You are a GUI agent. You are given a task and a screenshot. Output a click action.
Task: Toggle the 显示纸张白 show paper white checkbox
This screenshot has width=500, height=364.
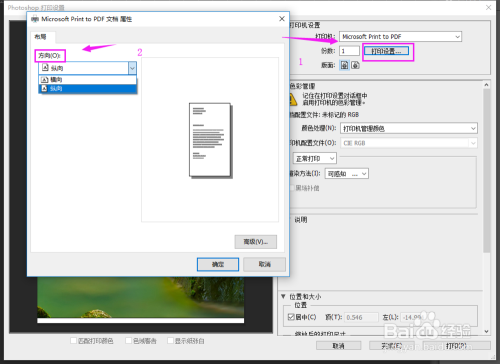(x=170, y=341)
